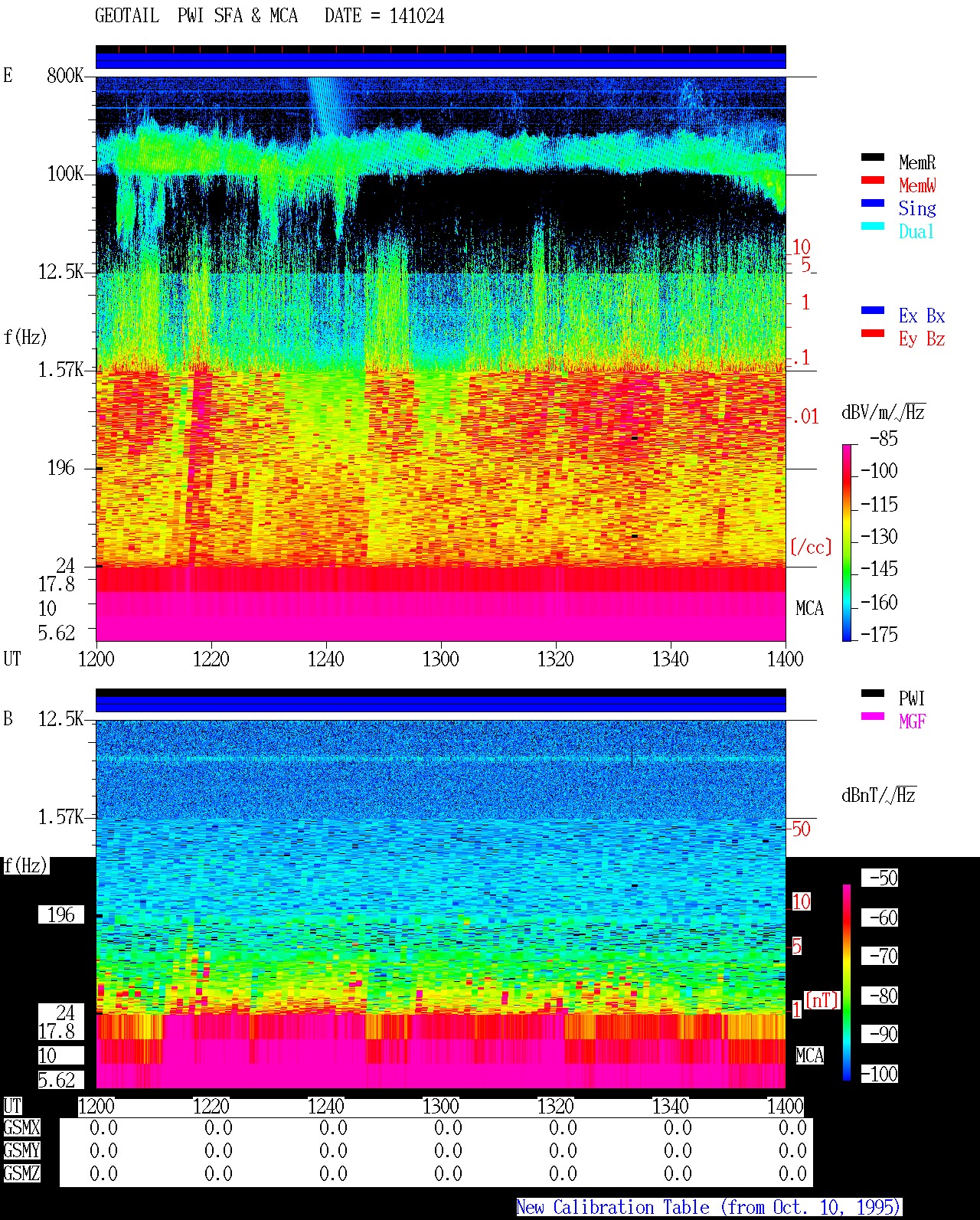Click the dBnT magnetic field color scale bar
The width and height of the screenshot is (980, 1220).
coord(847,983)
